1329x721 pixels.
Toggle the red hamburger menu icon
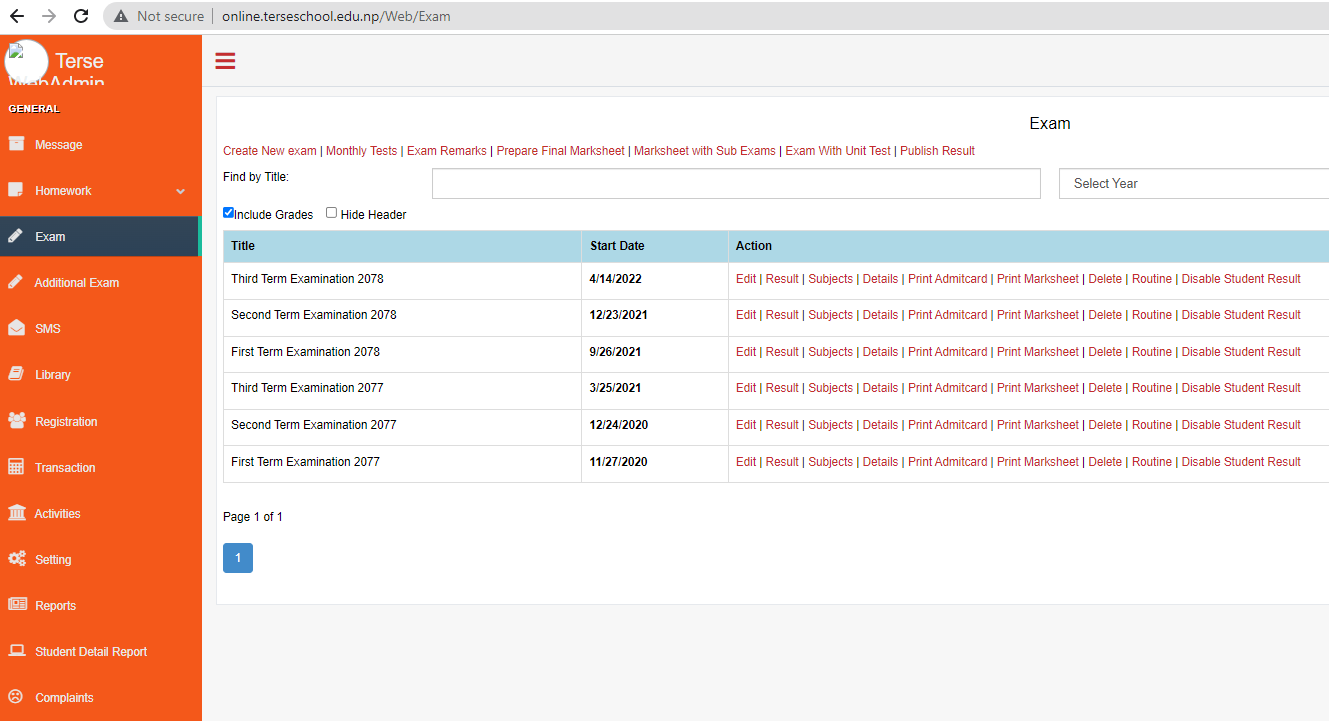coord(225,61)
